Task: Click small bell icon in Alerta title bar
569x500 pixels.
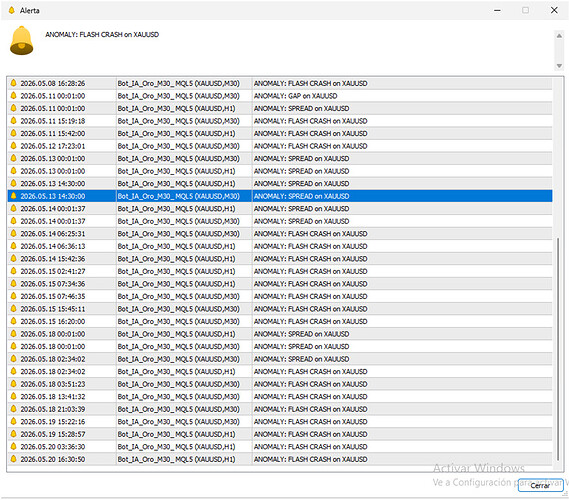Action: pos(12,10)
